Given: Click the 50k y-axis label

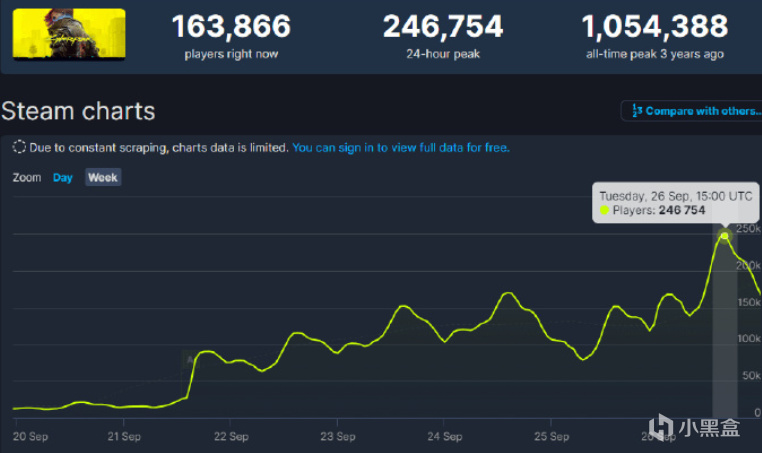Looking at the screenshot, I should tap(751, 376).
